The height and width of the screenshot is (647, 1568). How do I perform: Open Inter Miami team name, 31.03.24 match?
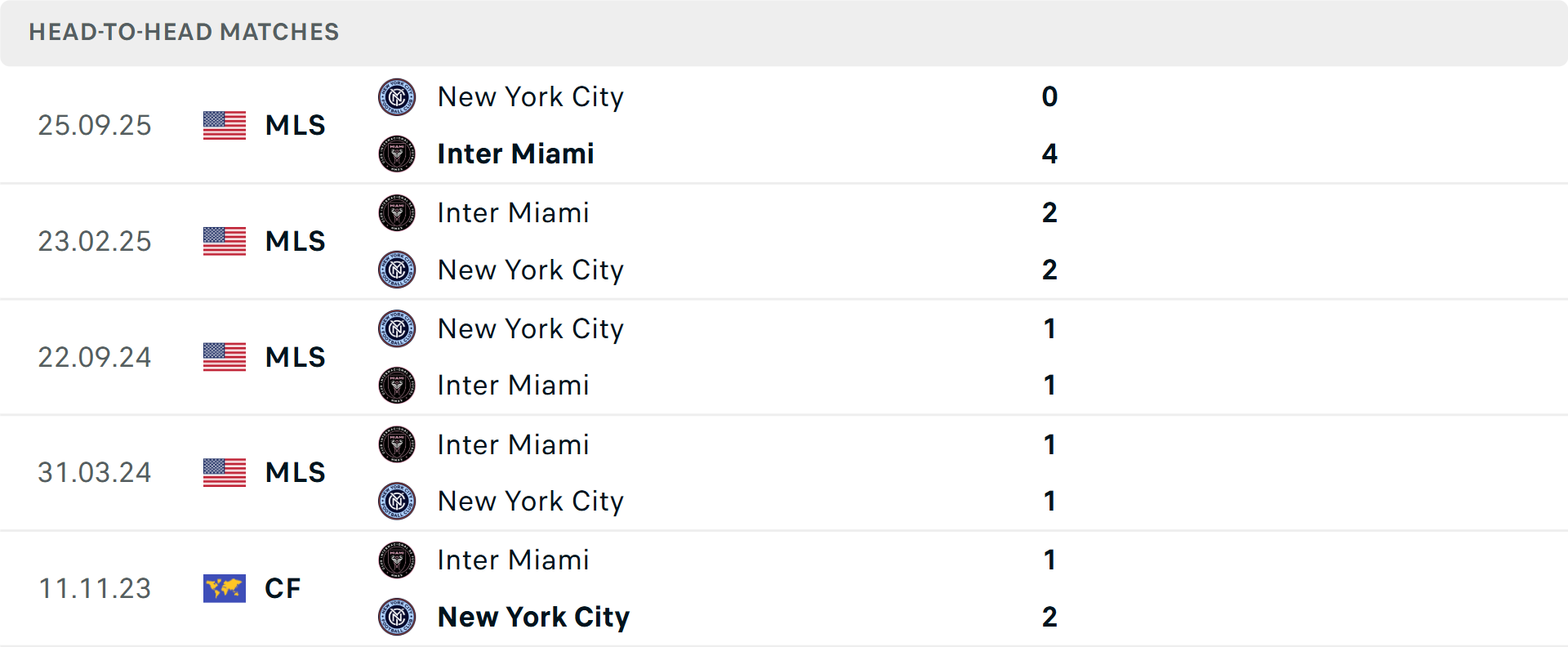pyautogui.click(x=513, y=444)
